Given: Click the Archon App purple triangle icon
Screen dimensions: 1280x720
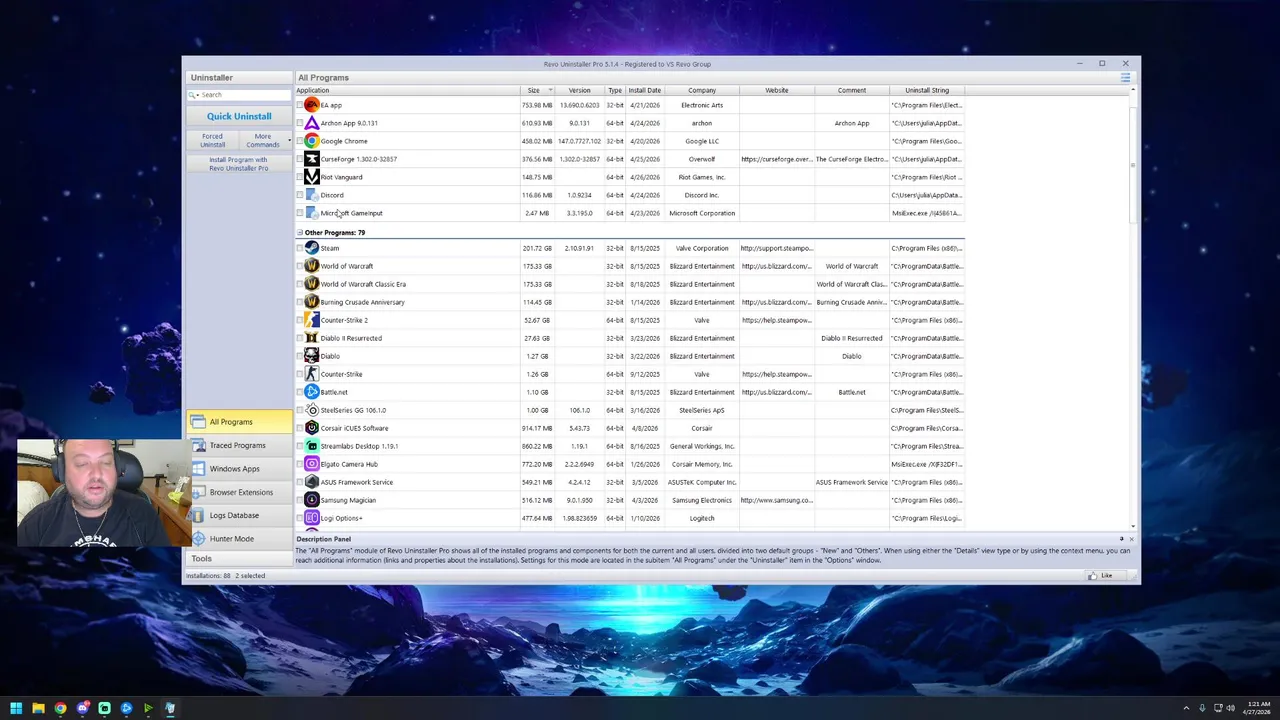Looking at the screenshot, I should 312,123.
